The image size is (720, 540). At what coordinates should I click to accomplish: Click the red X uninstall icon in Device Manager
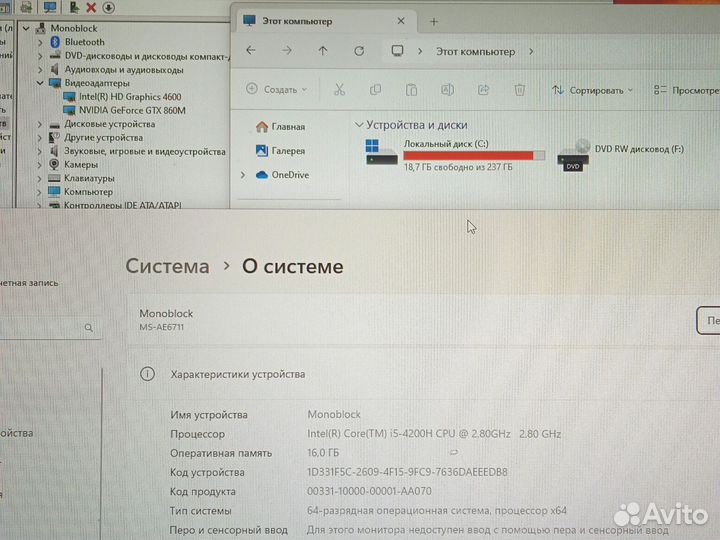click(91, 7)
